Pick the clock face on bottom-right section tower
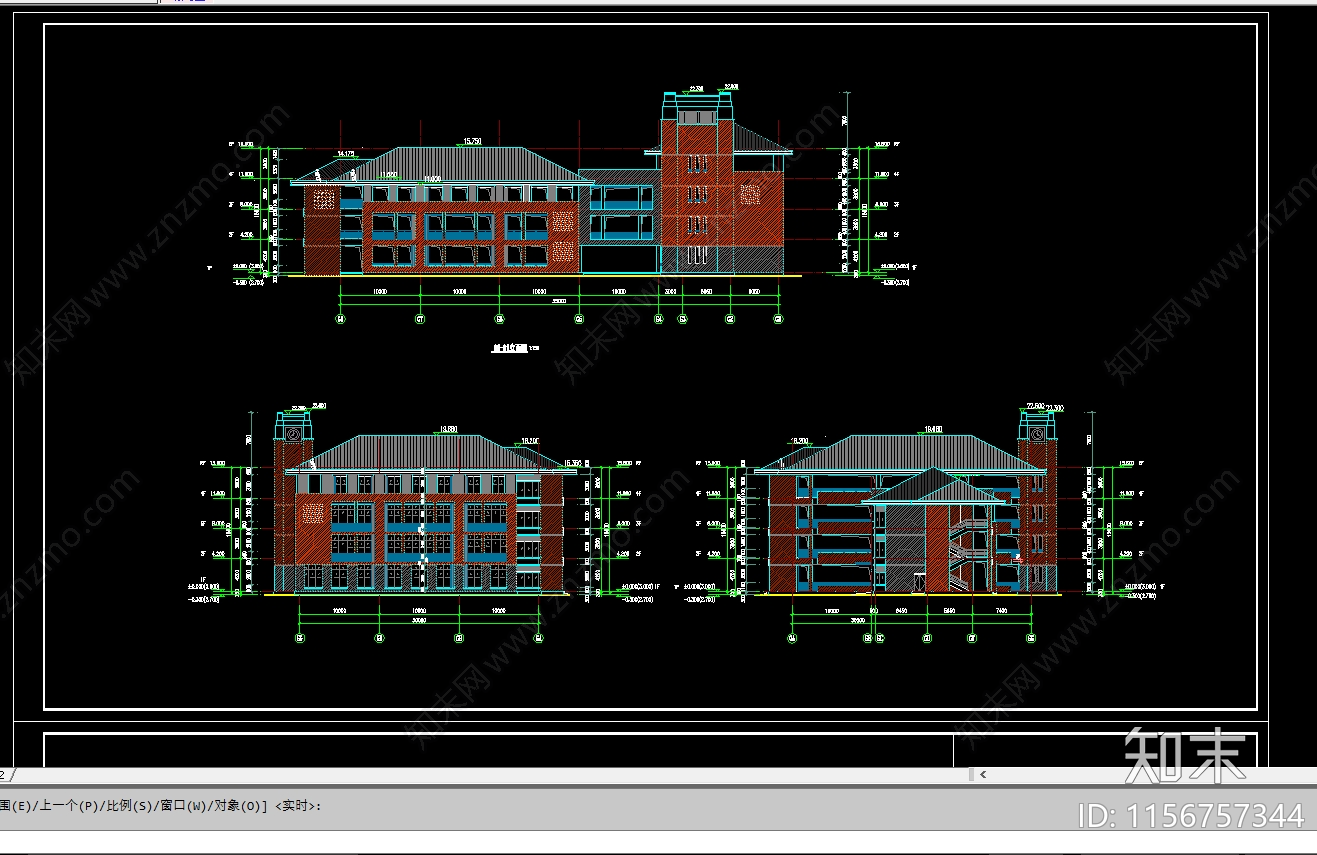The image size is (1317, 855). pos(1037,435)
